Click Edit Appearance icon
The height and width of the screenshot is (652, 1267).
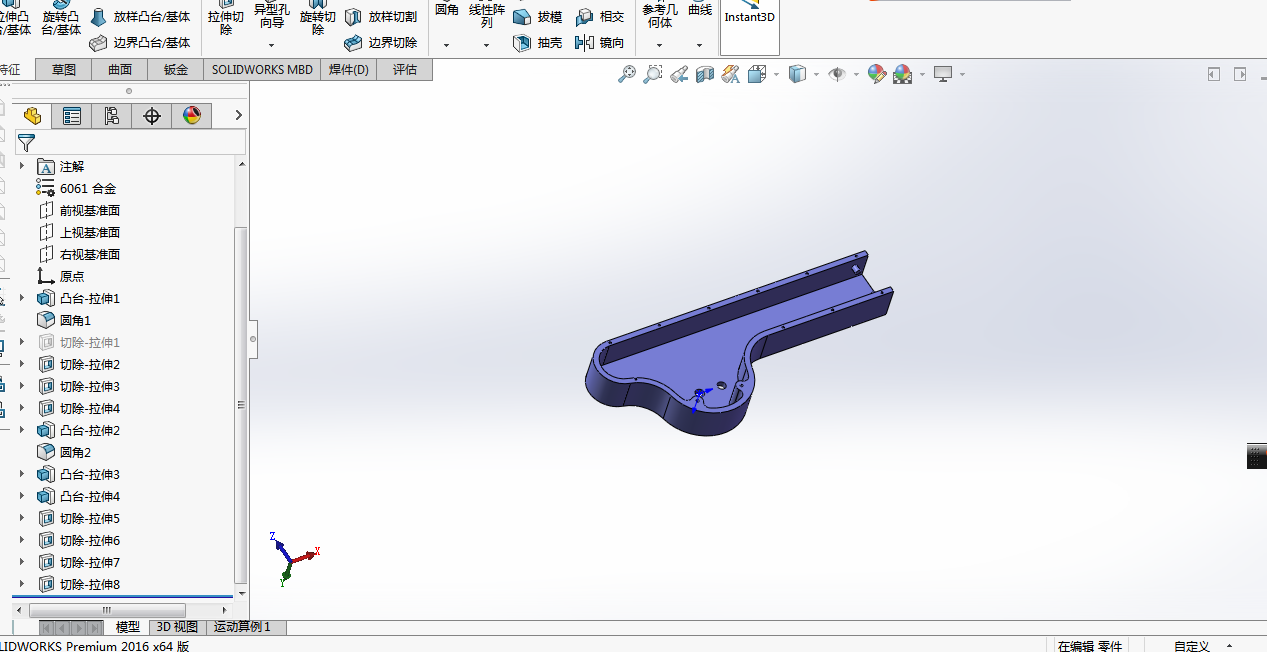pyautogui.click(x=877, y=74)
